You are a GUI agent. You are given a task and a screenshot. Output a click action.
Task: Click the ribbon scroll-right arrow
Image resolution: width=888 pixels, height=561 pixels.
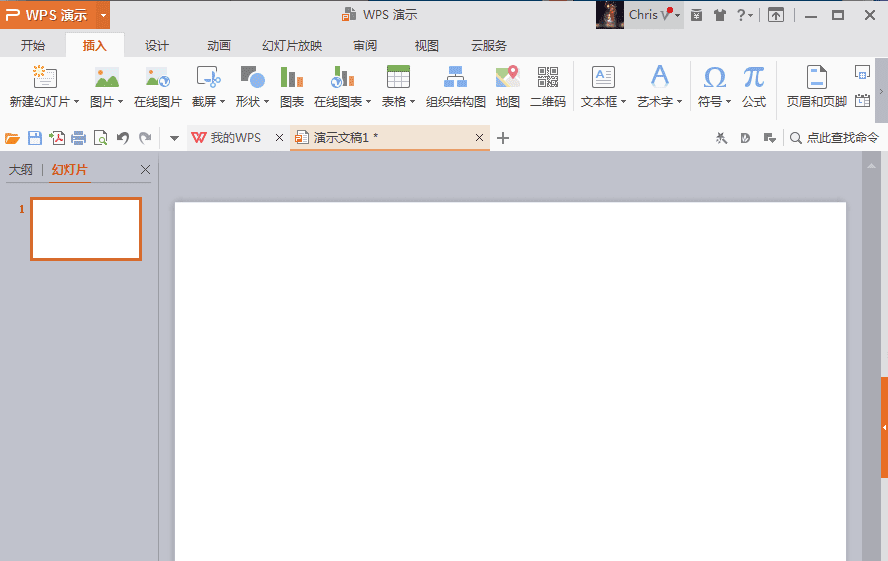point(881,91)
